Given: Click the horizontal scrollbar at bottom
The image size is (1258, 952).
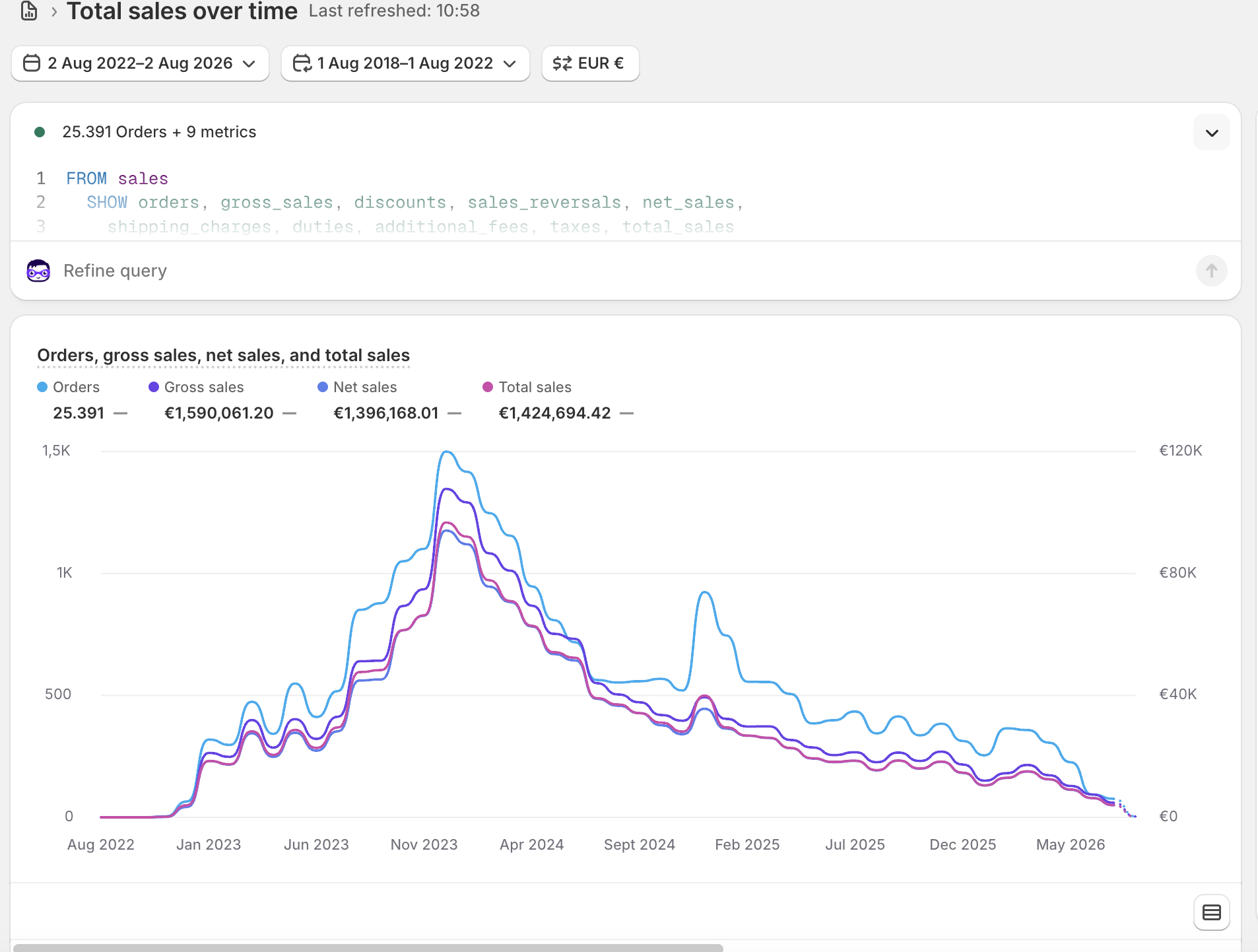Looking at the screenshot, I should pyautogui.click(x=368, y=948).
